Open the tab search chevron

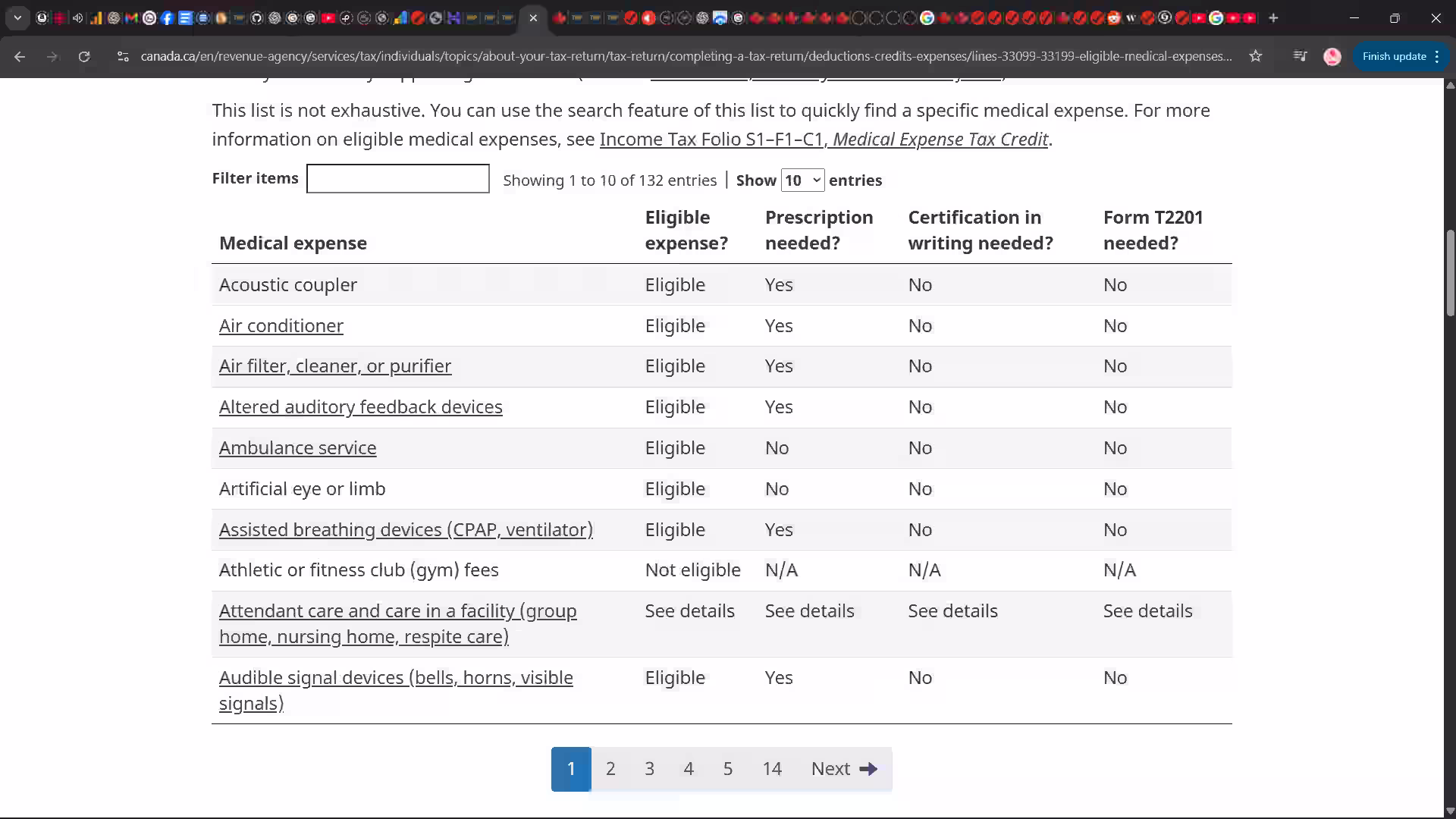pos(17,17)
